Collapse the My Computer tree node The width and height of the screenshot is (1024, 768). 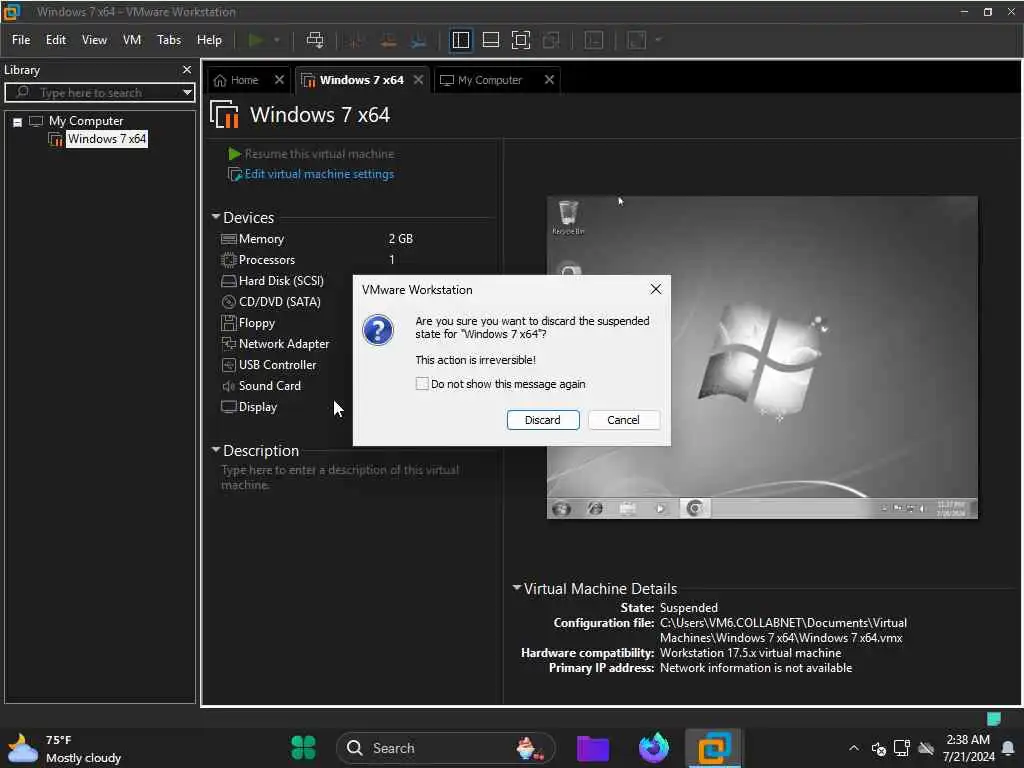coord(18,122)
